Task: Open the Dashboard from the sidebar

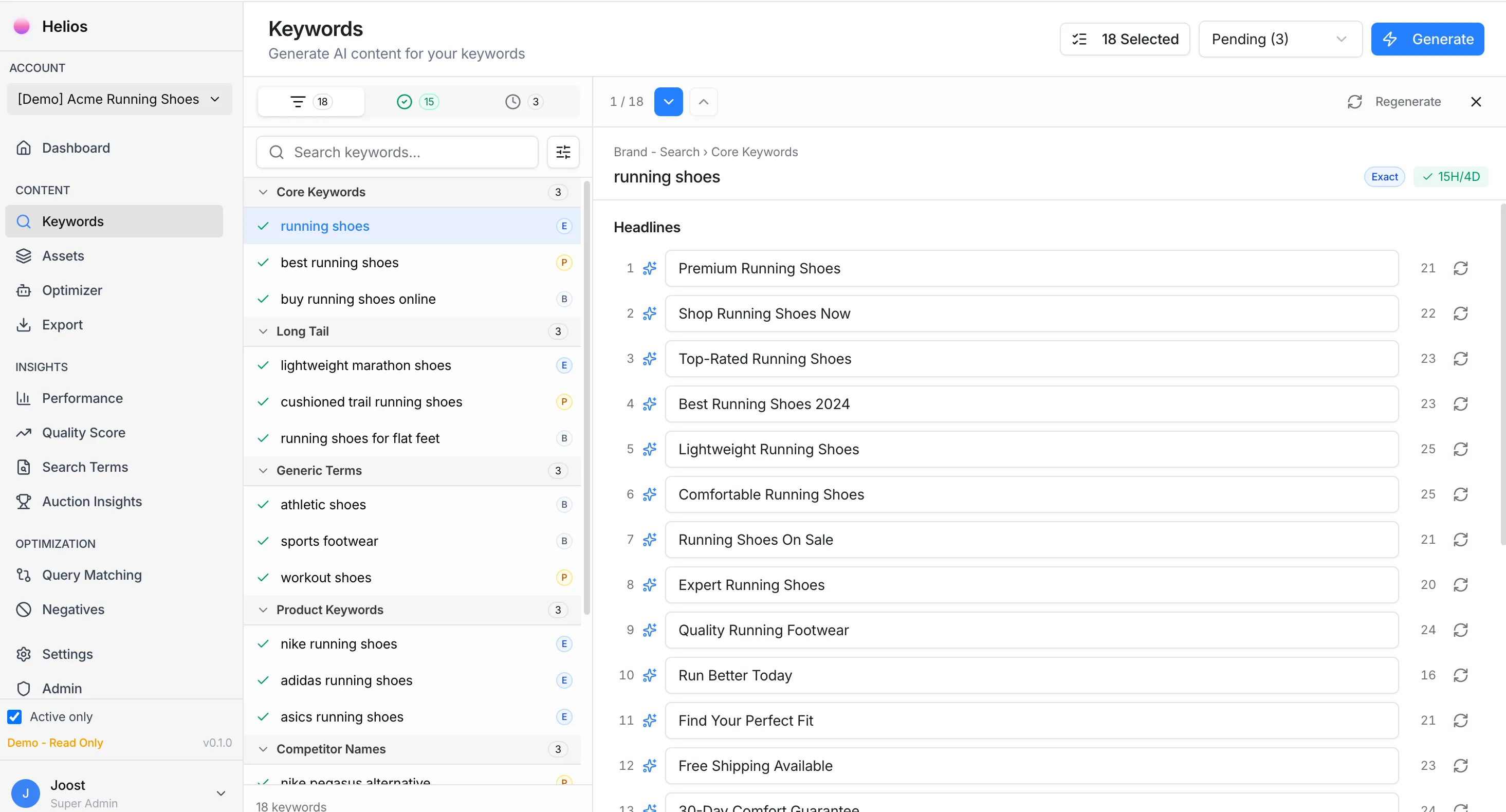Action: coord(76,147)
